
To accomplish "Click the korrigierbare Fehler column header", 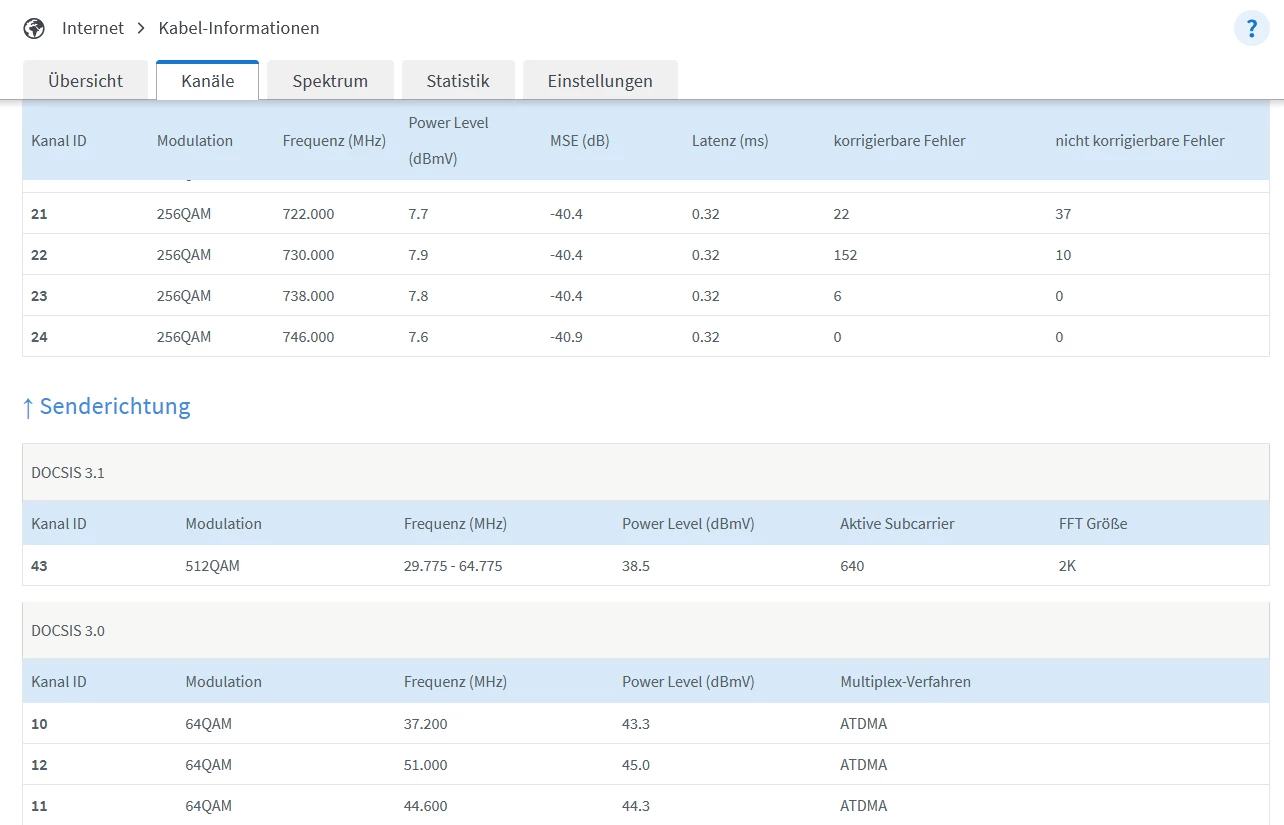I will coord(899,141).
